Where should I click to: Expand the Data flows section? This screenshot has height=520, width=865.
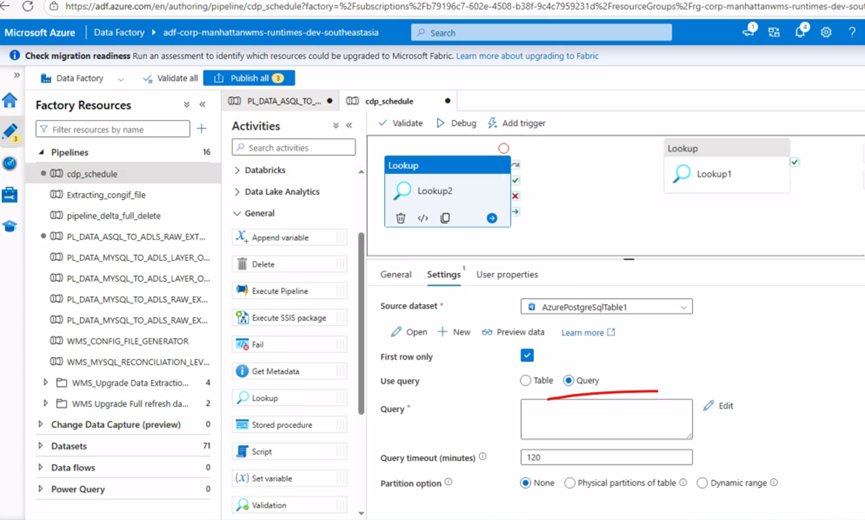pyautogui.click(x=40, y=467)
